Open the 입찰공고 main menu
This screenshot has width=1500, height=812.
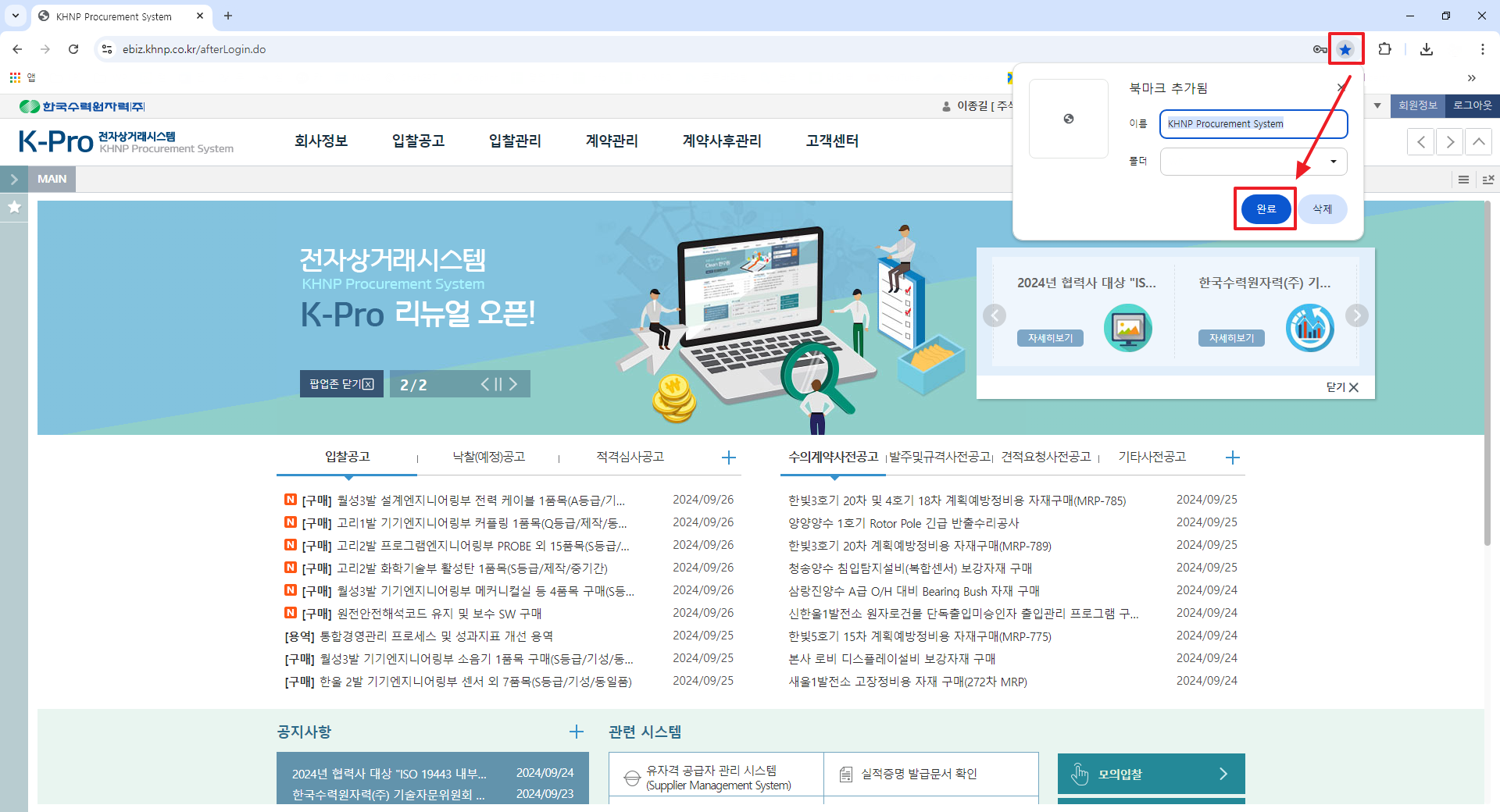(x=418, y=141)
